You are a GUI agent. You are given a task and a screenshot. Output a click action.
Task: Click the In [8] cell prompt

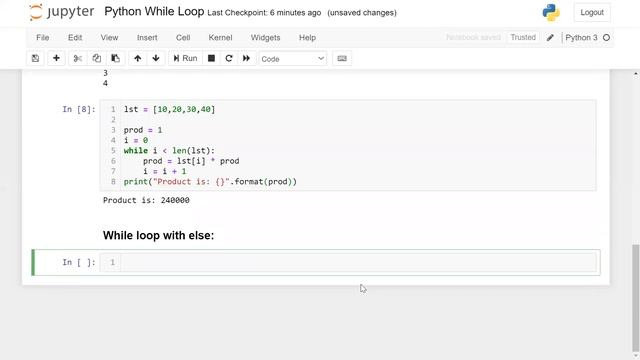[79, 109]
